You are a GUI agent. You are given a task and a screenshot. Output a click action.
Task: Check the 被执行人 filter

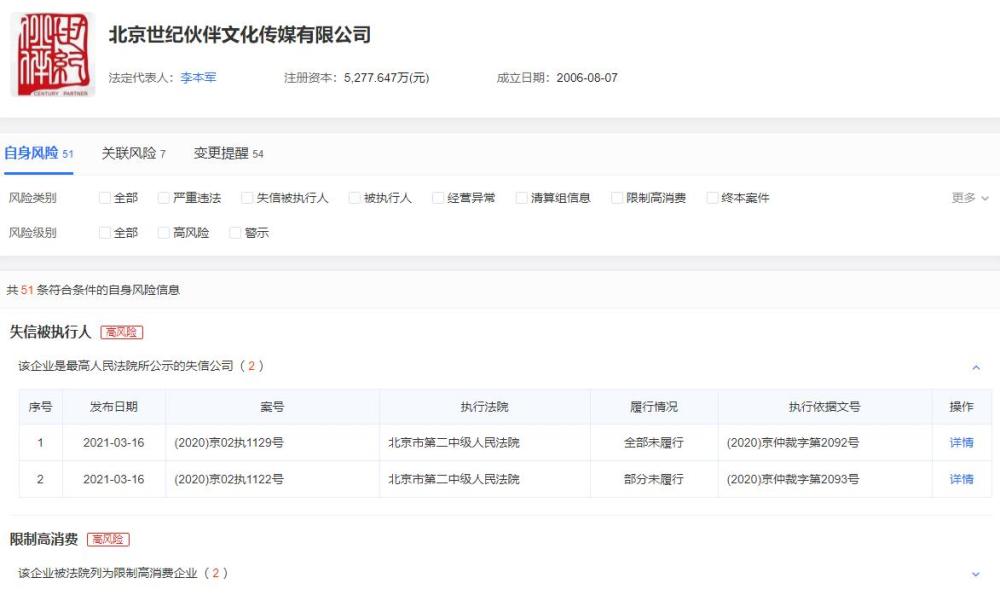(x=355, y=198)
